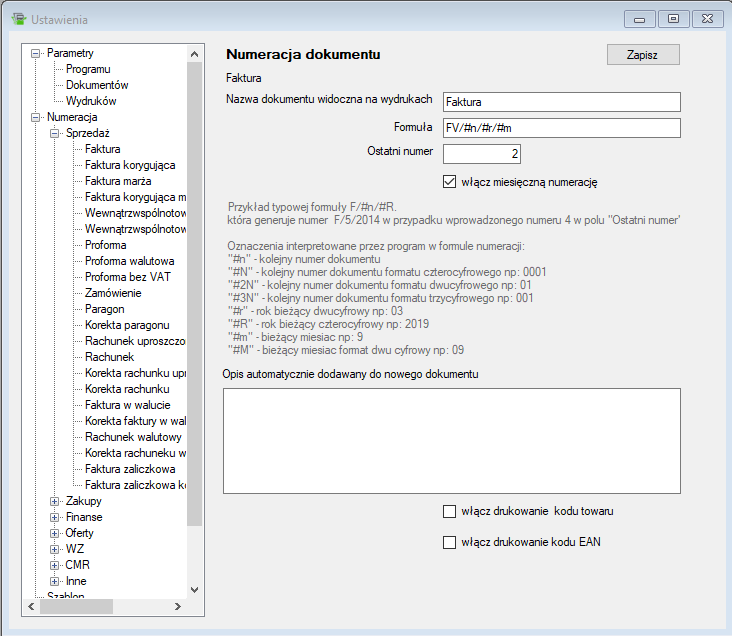Select Faktura zaliczkowa in tree
This screenshot has height=636, width=732.
tap(130, 469)
